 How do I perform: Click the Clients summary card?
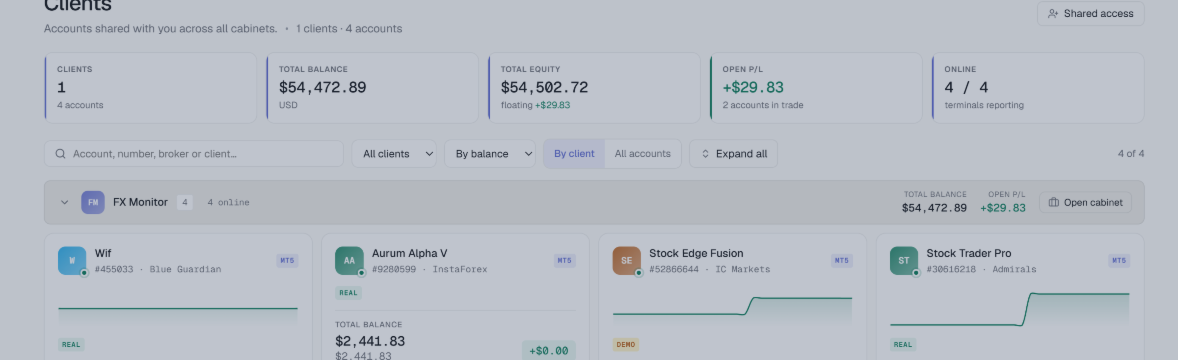(150, 88)
